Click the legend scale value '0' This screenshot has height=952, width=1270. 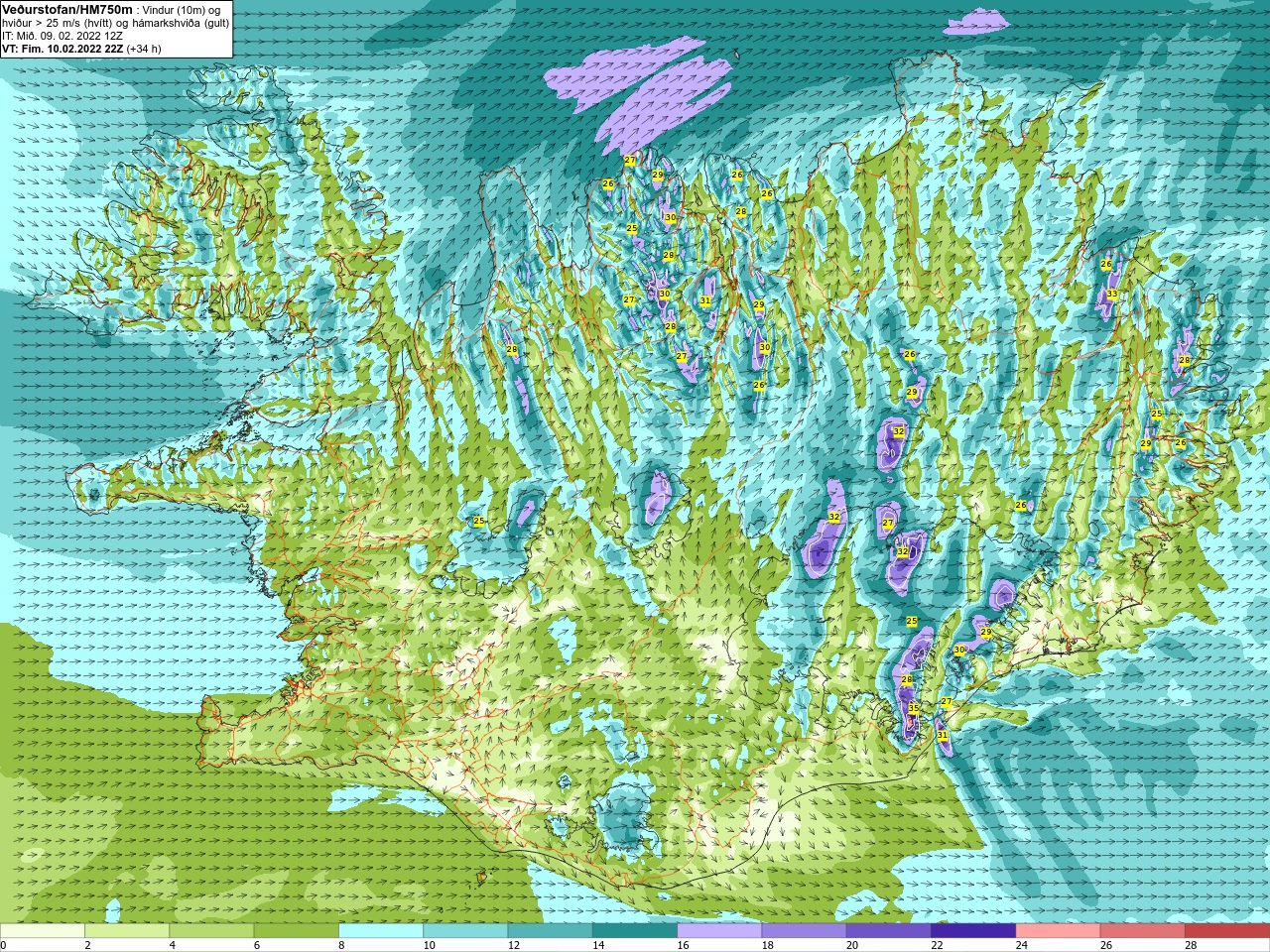click(x=4, y=945)
